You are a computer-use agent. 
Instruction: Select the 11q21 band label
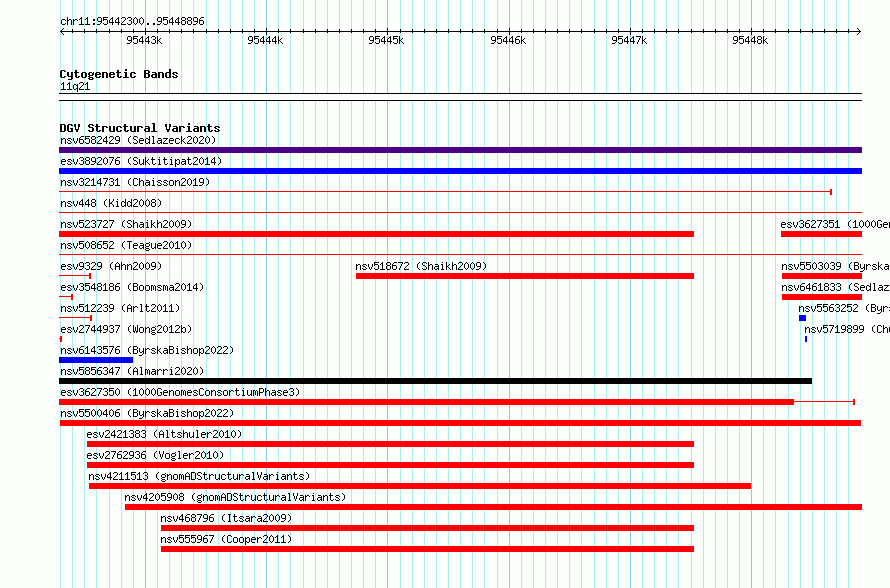(x=75, y=86)
